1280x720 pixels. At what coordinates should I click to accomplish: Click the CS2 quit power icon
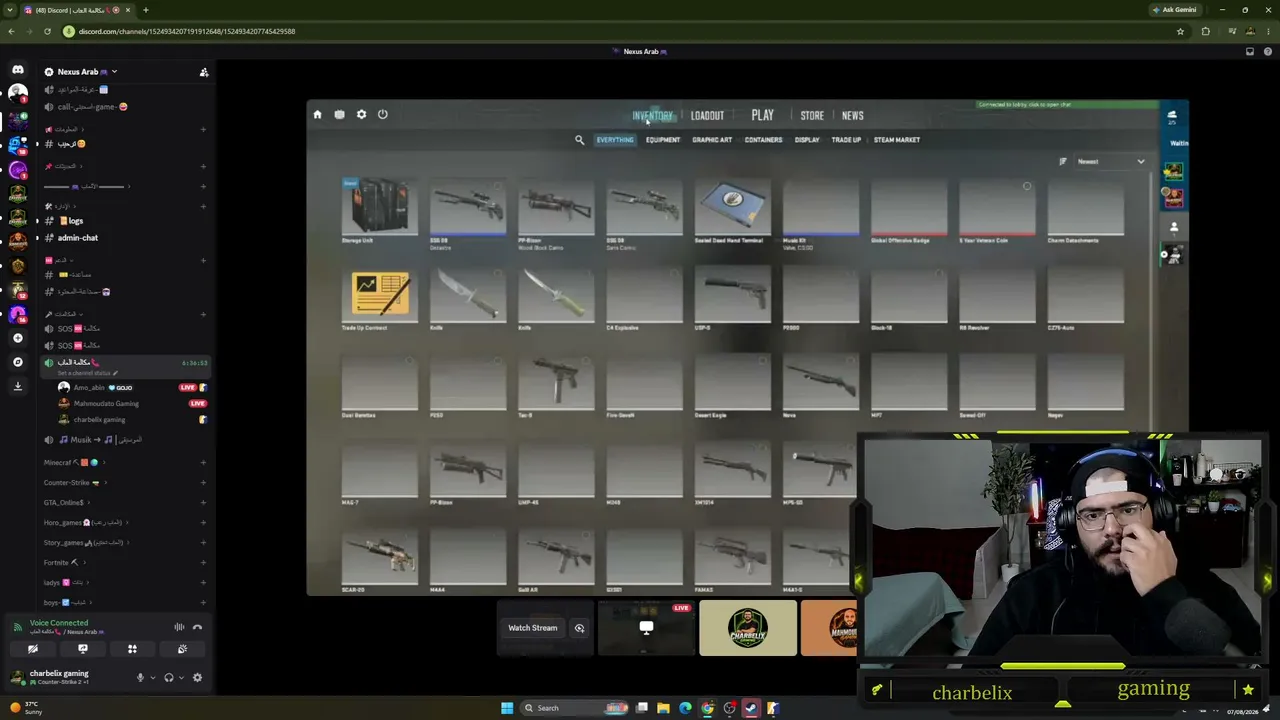click(382, 115)
